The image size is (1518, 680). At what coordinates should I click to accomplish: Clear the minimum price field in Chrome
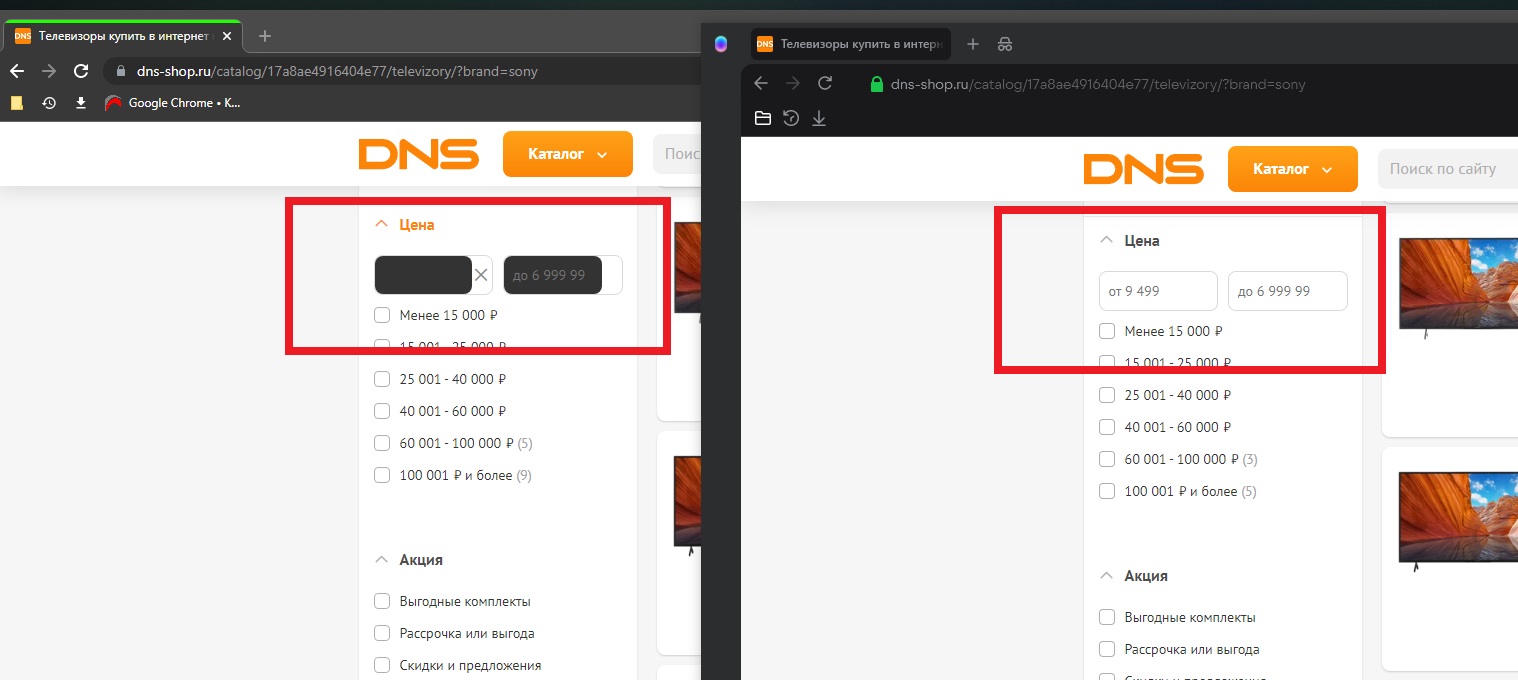[481, 275]
